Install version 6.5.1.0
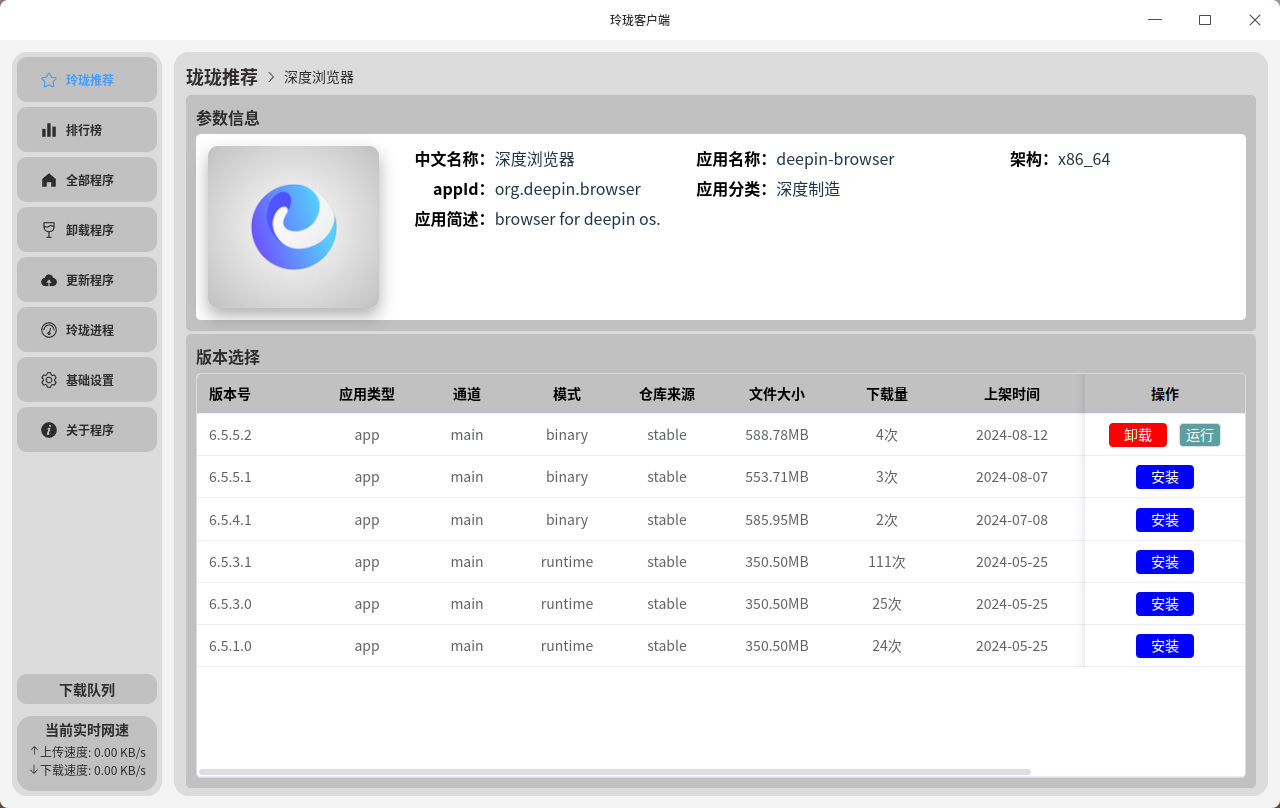This screenshot has width=1280, height=808. click(1165, 646)
